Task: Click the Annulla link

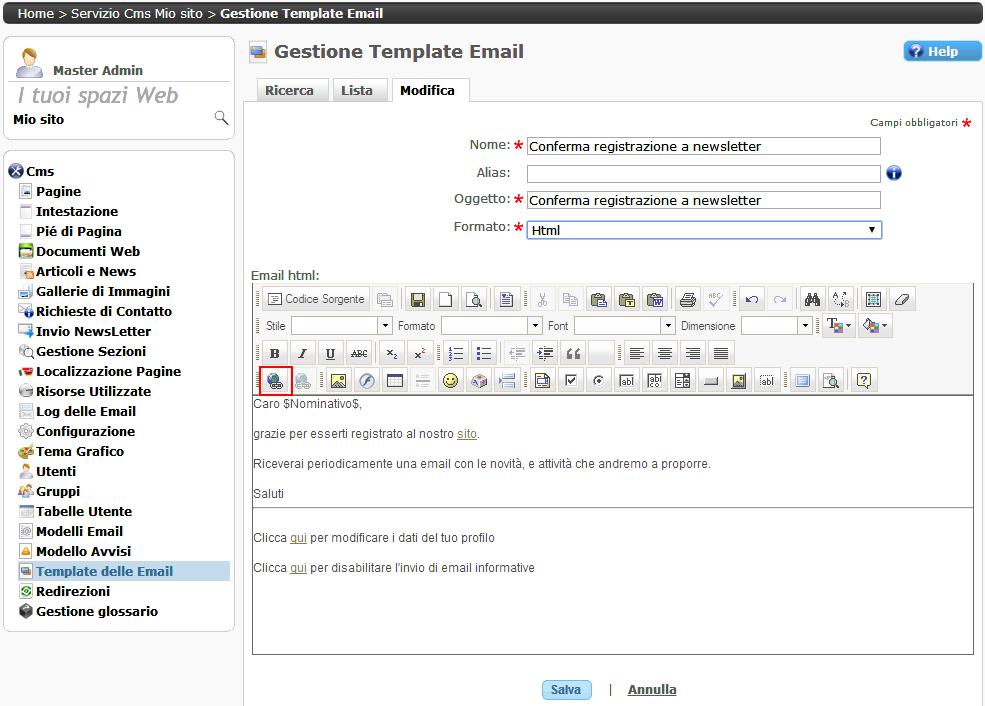Action: click(x=651, y=690)
